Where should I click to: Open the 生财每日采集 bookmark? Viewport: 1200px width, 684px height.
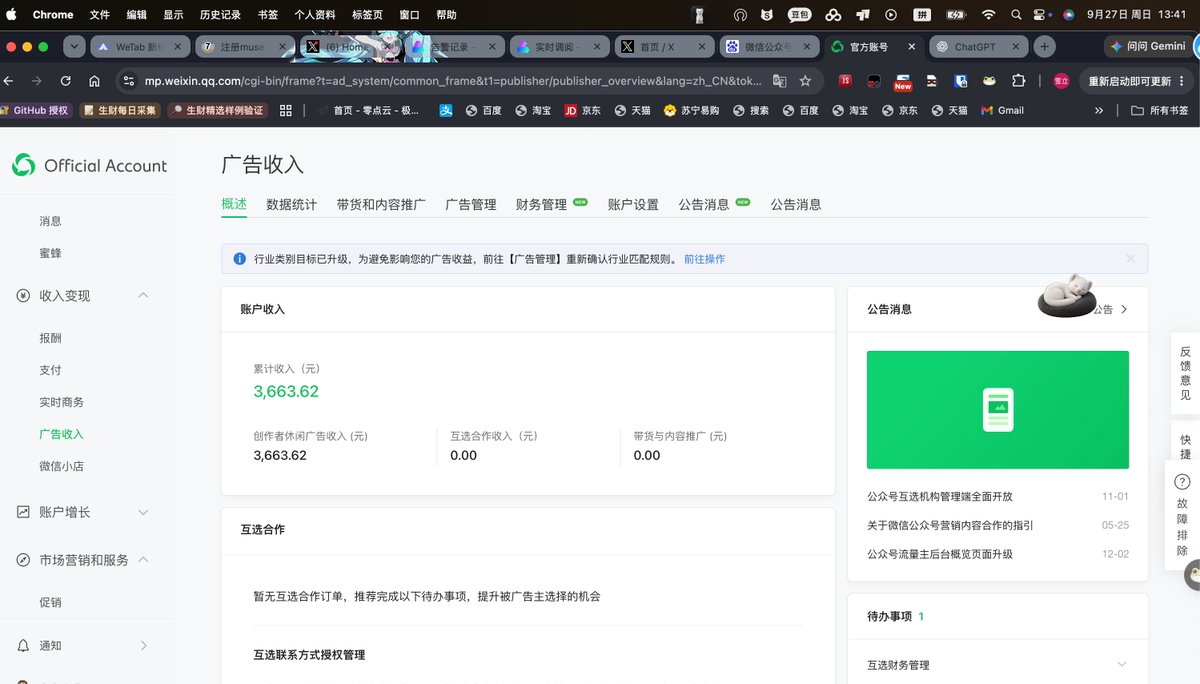click(x=120, y=110)
